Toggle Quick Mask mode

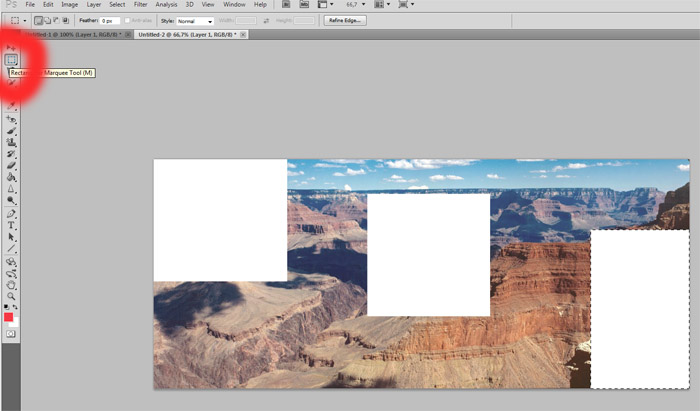(11, 334)
